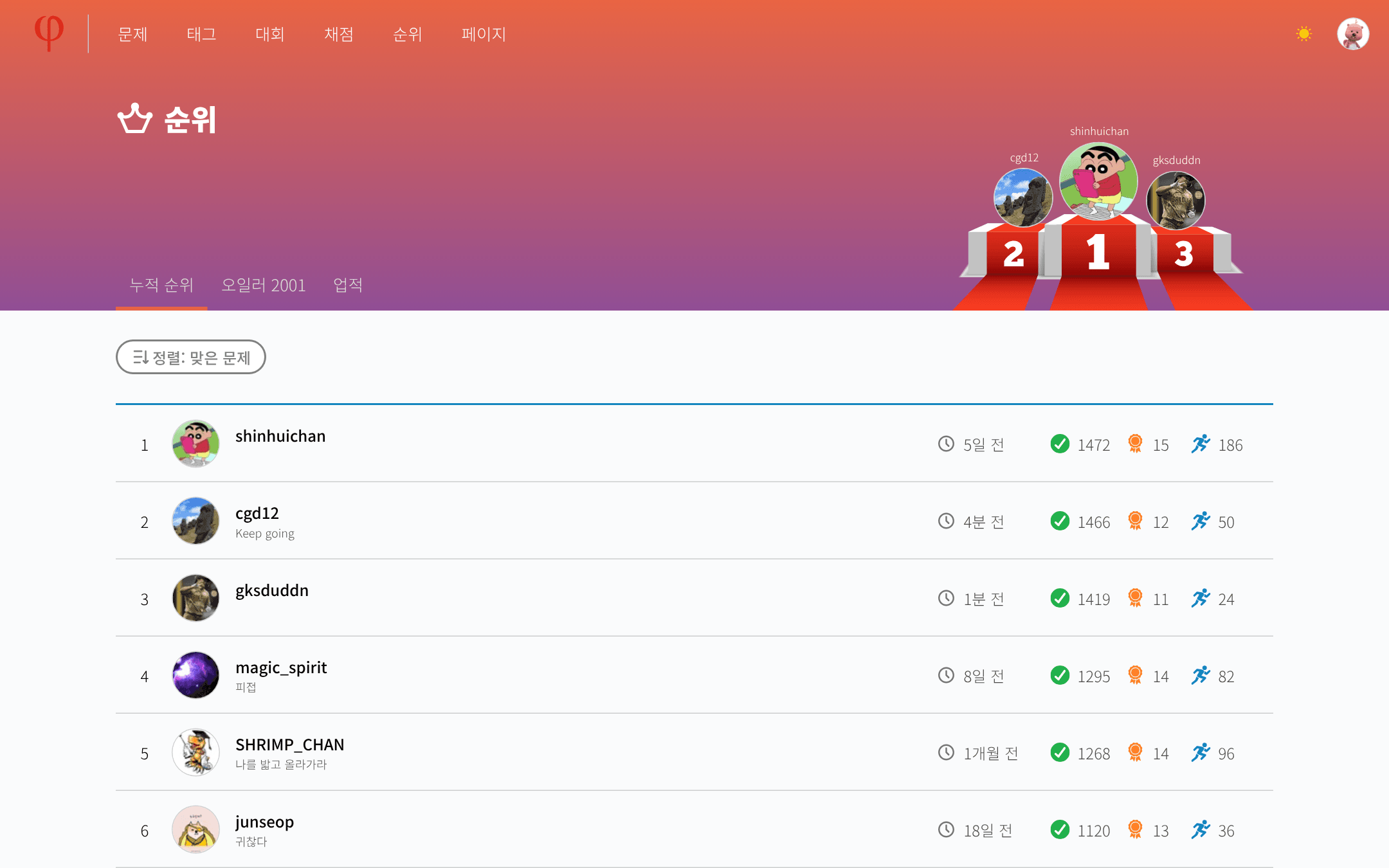The image size is (1389, 868).
Task: Click the red phi site logo
Action: [49, 33]
